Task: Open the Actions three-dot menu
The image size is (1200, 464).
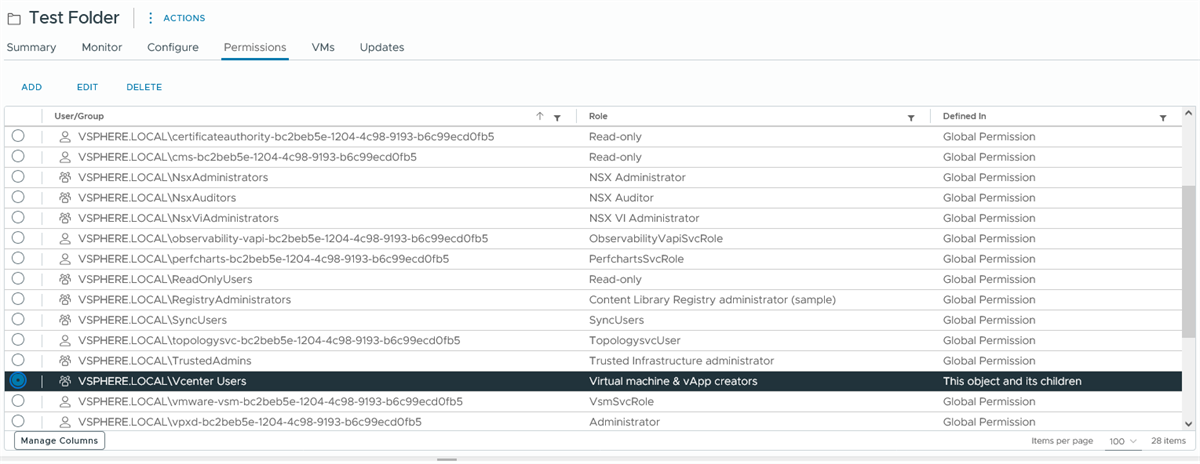Action: [x=151, y=18]
